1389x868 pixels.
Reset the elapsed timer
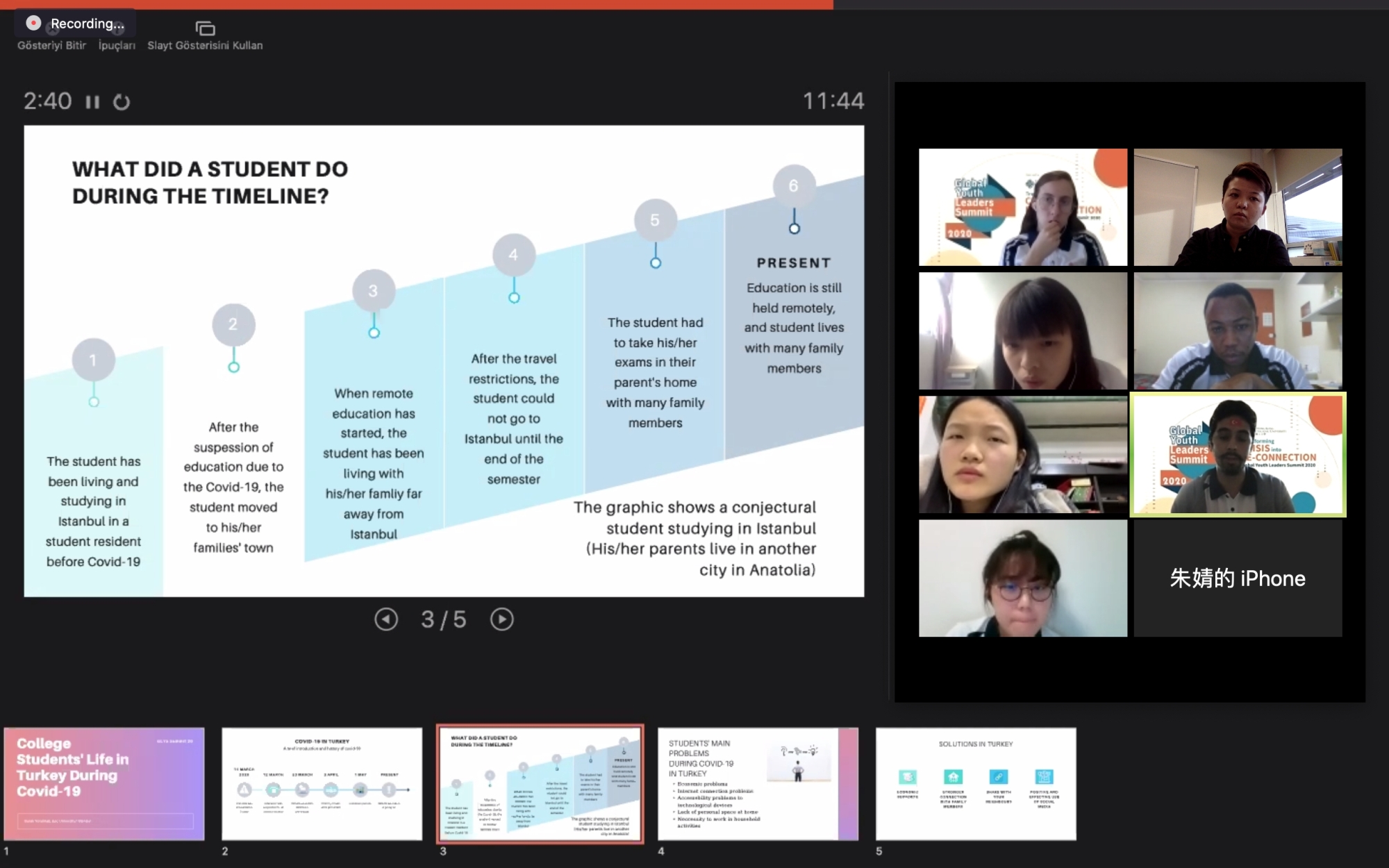click(x=122, y=102)
